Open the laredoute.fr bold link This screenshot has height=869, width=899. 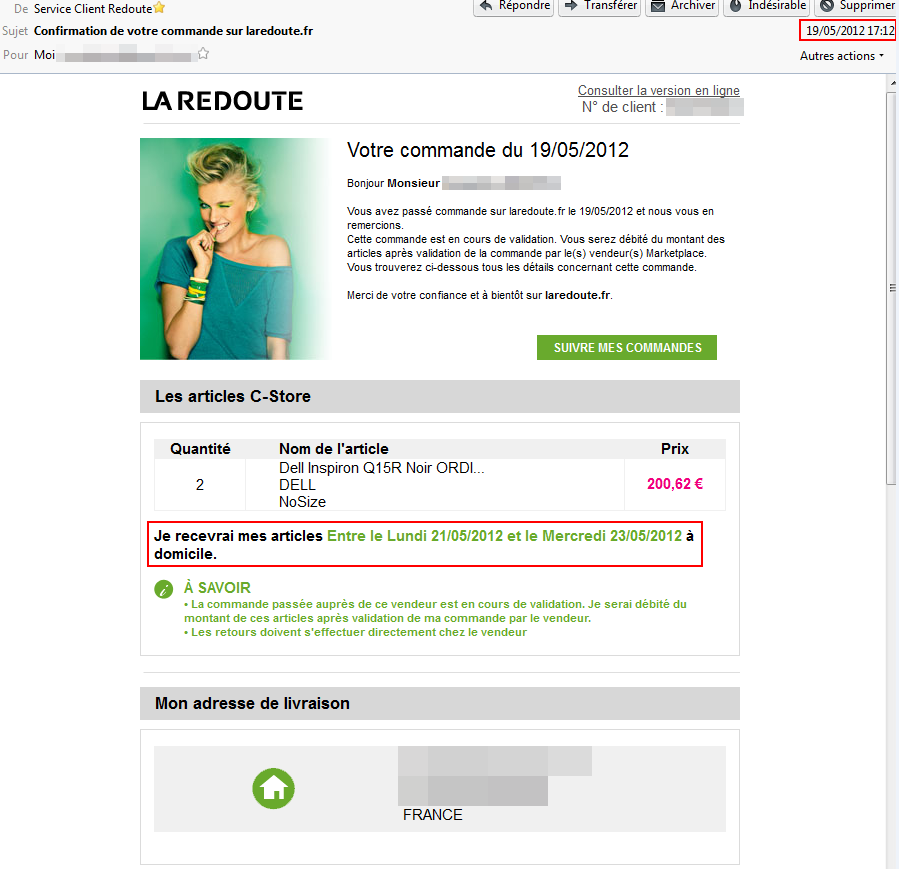point(577,295)
